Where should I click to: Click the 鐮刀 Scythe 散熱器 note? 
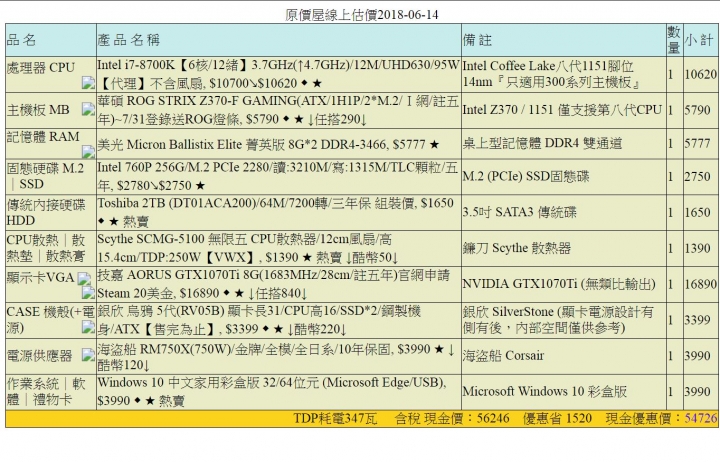point(517,248)
